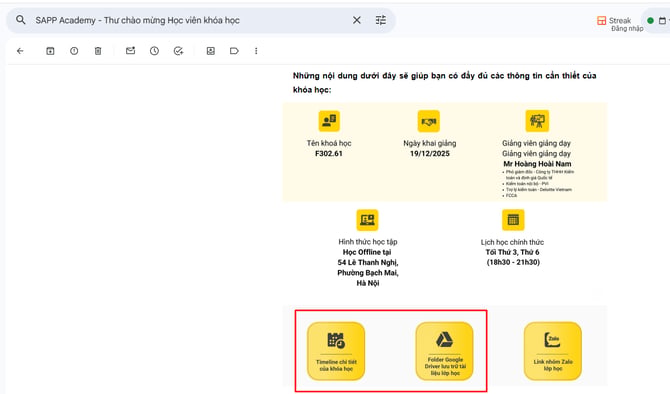Go back to inbox with back arrow
This screenshot has width=670, height=394.
20,51
